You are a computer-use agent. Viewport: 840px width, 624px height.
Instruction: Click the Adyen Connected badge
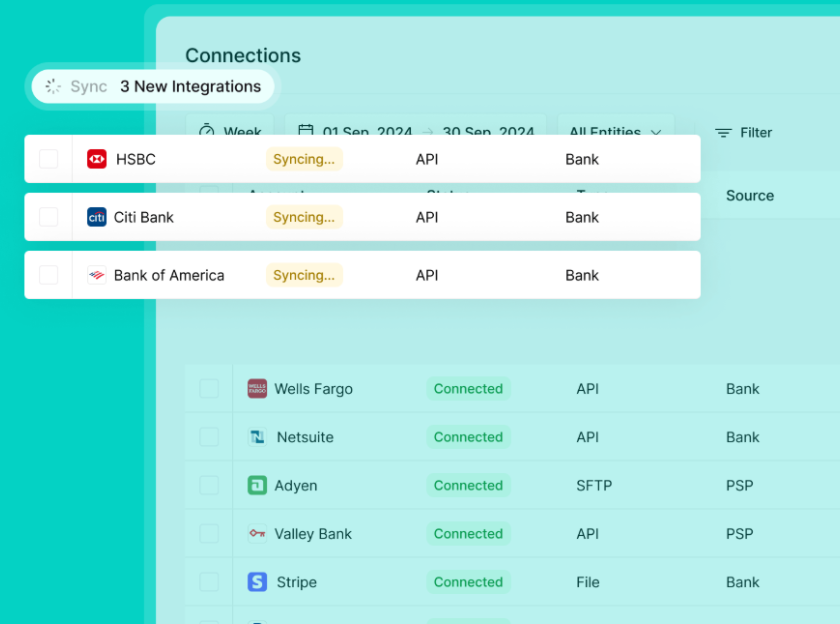[x=468, y=485]
